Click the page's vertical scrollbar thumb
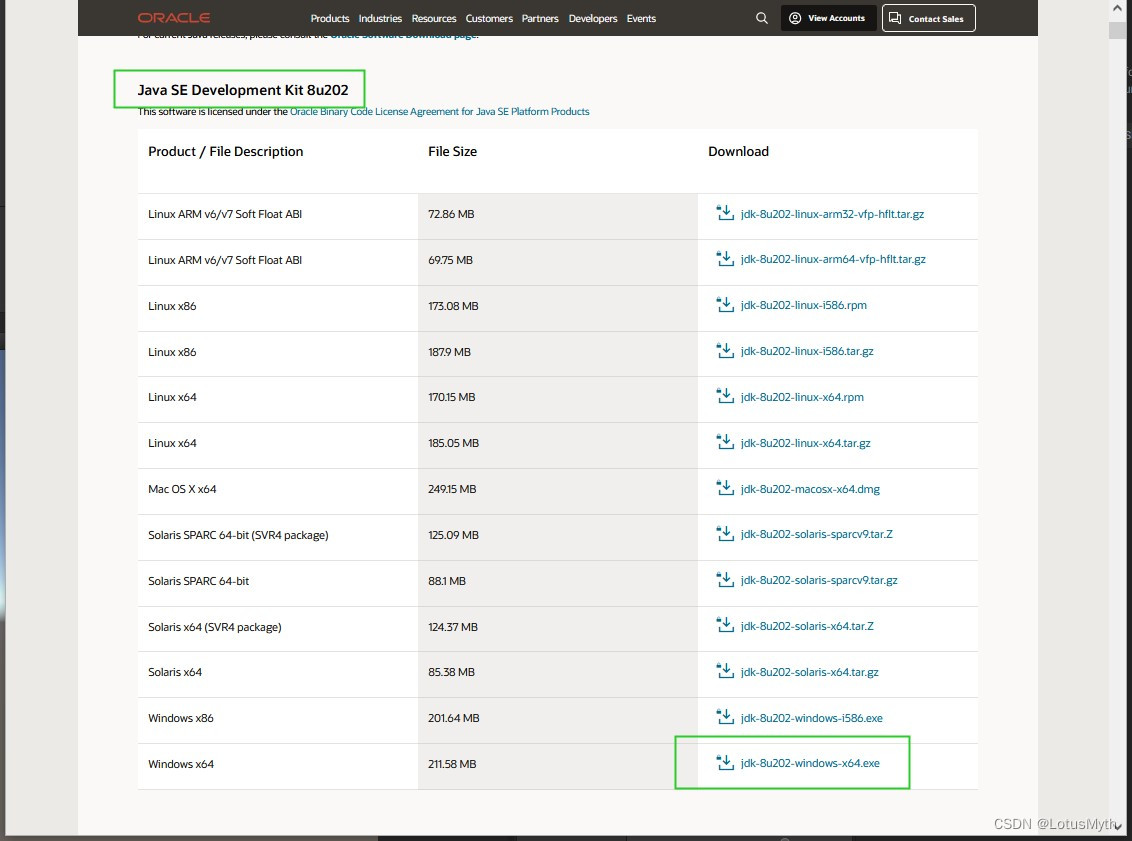Screen dimensions: 1132x841 pos(1118,30)
